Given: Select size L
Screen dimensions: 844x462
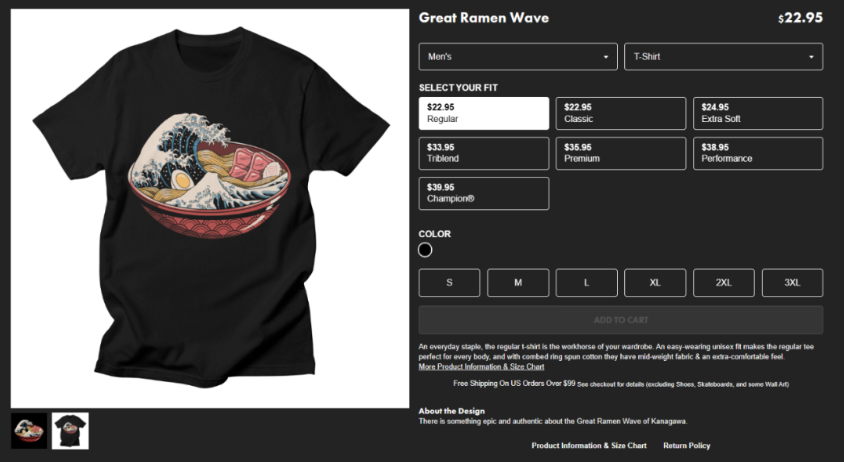Looking at the screenshot, I should tap(587, 283).
